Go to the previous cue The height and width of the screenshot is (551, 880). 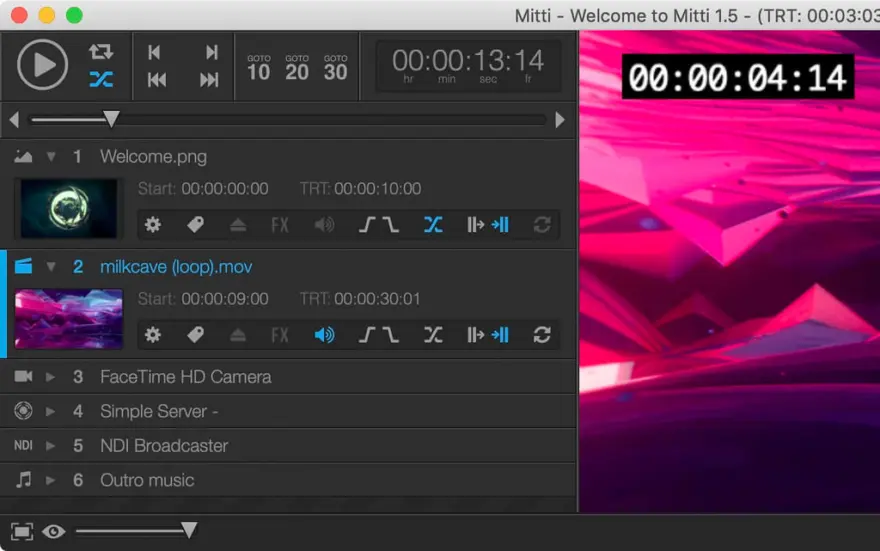[x=157, y=80]
